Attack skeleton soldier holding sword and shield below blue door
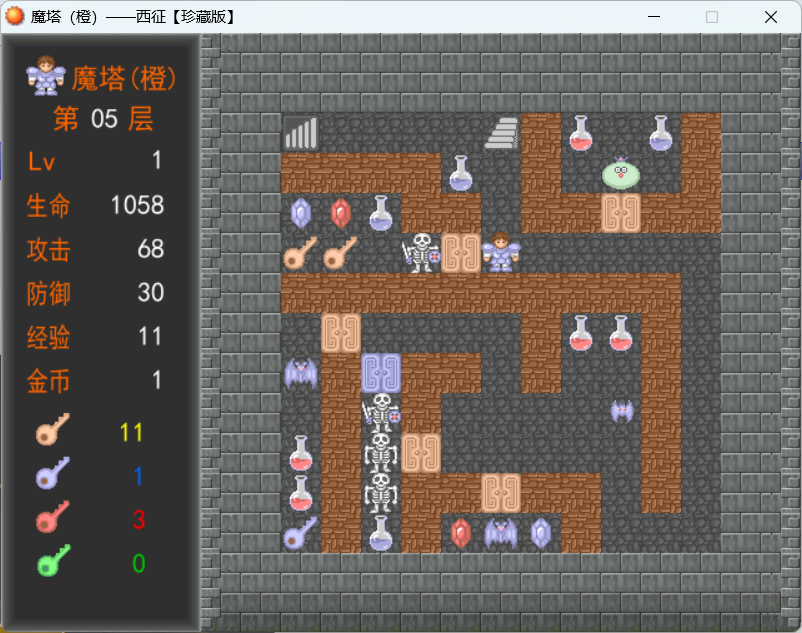This screenshot has width=802, height=633. pos(381,413)
